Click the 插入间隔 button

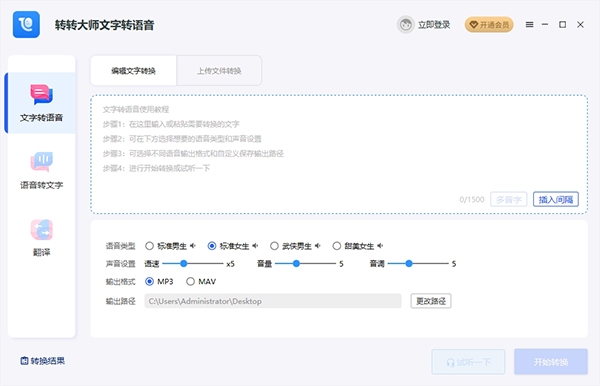(x=556, y=199)
